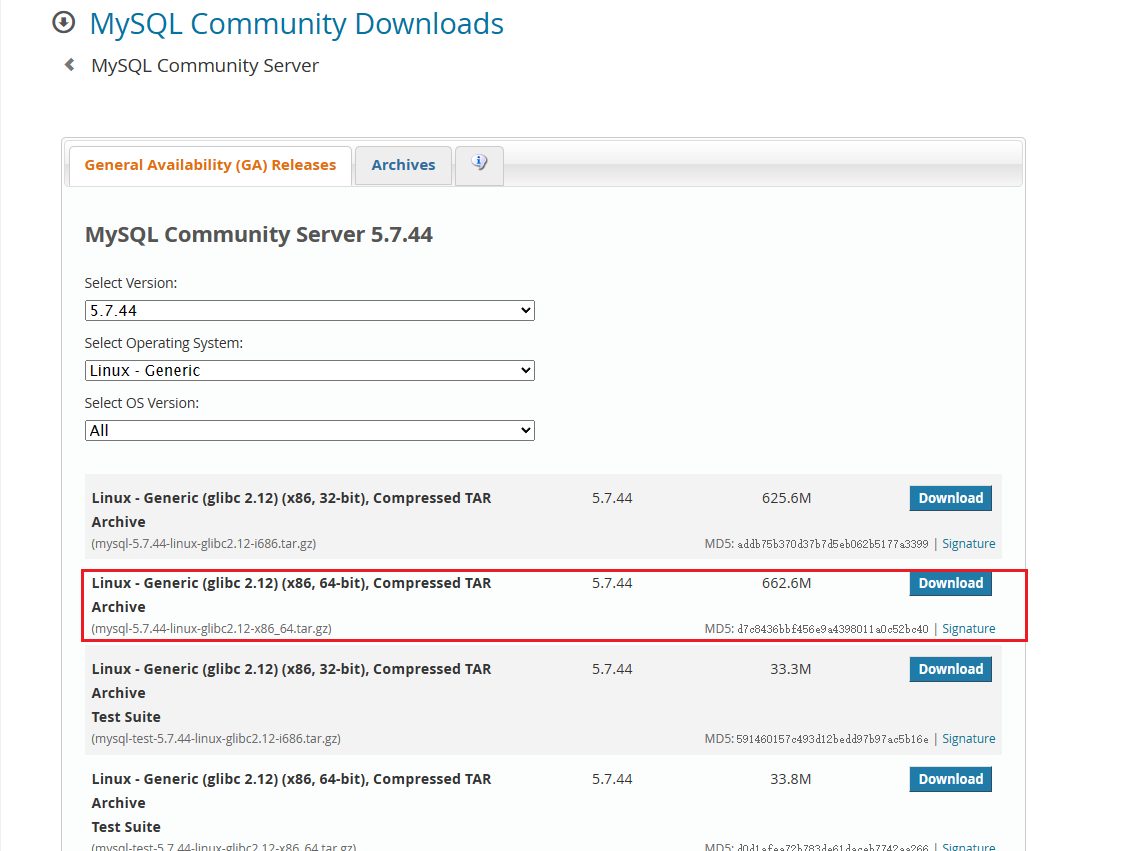1129x851 pixels.
Task: Click the 33.3M file size value
Action: (791, 669)
